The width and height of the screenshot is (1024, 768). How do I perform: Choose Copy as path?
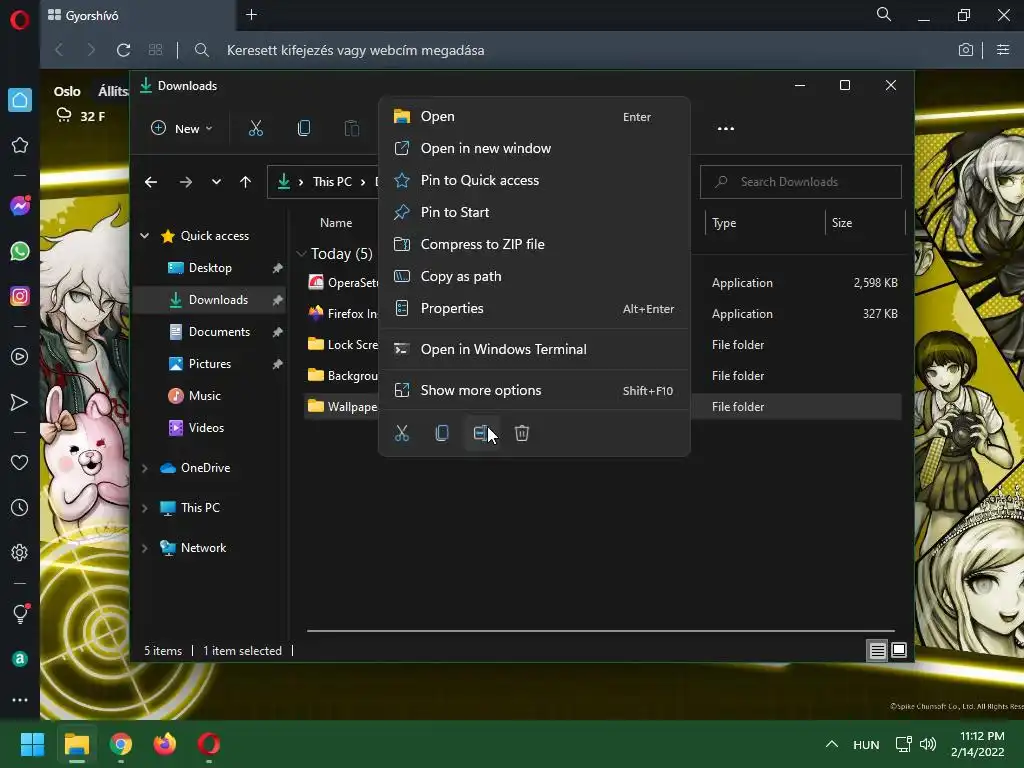(x=534, y=276)
